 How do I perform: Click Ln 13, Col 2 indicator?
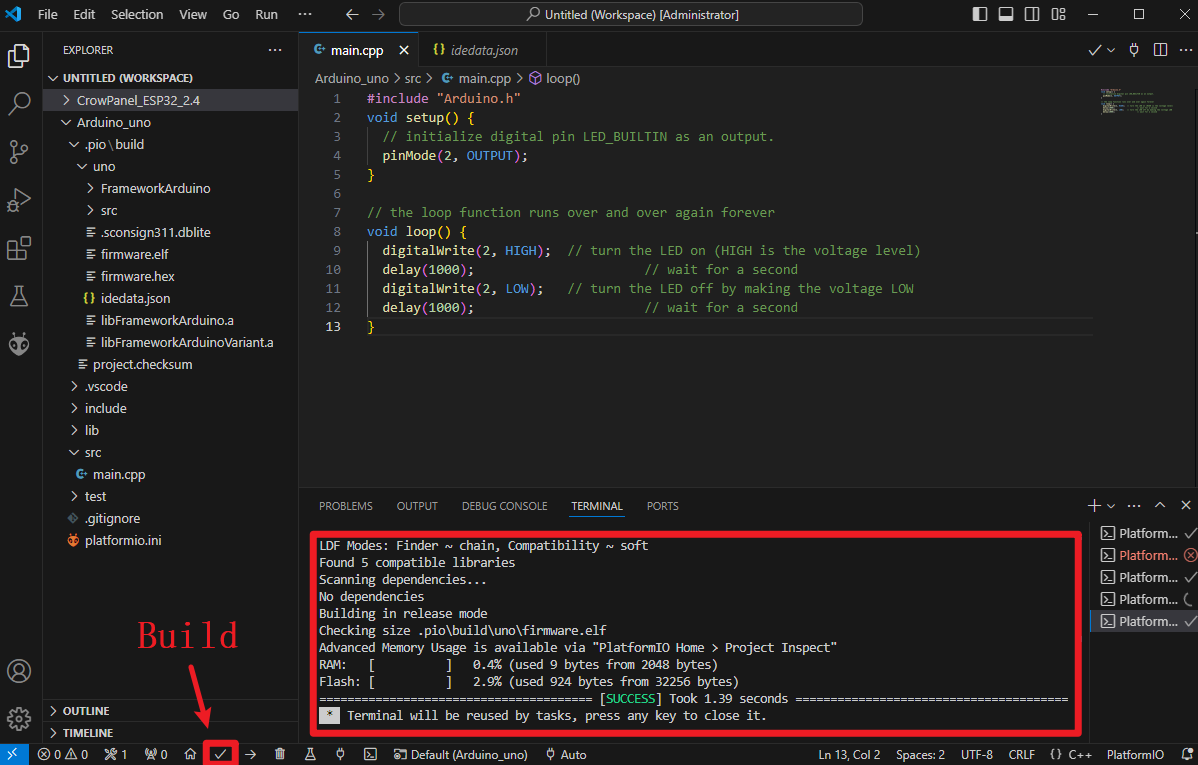[849, 754]
